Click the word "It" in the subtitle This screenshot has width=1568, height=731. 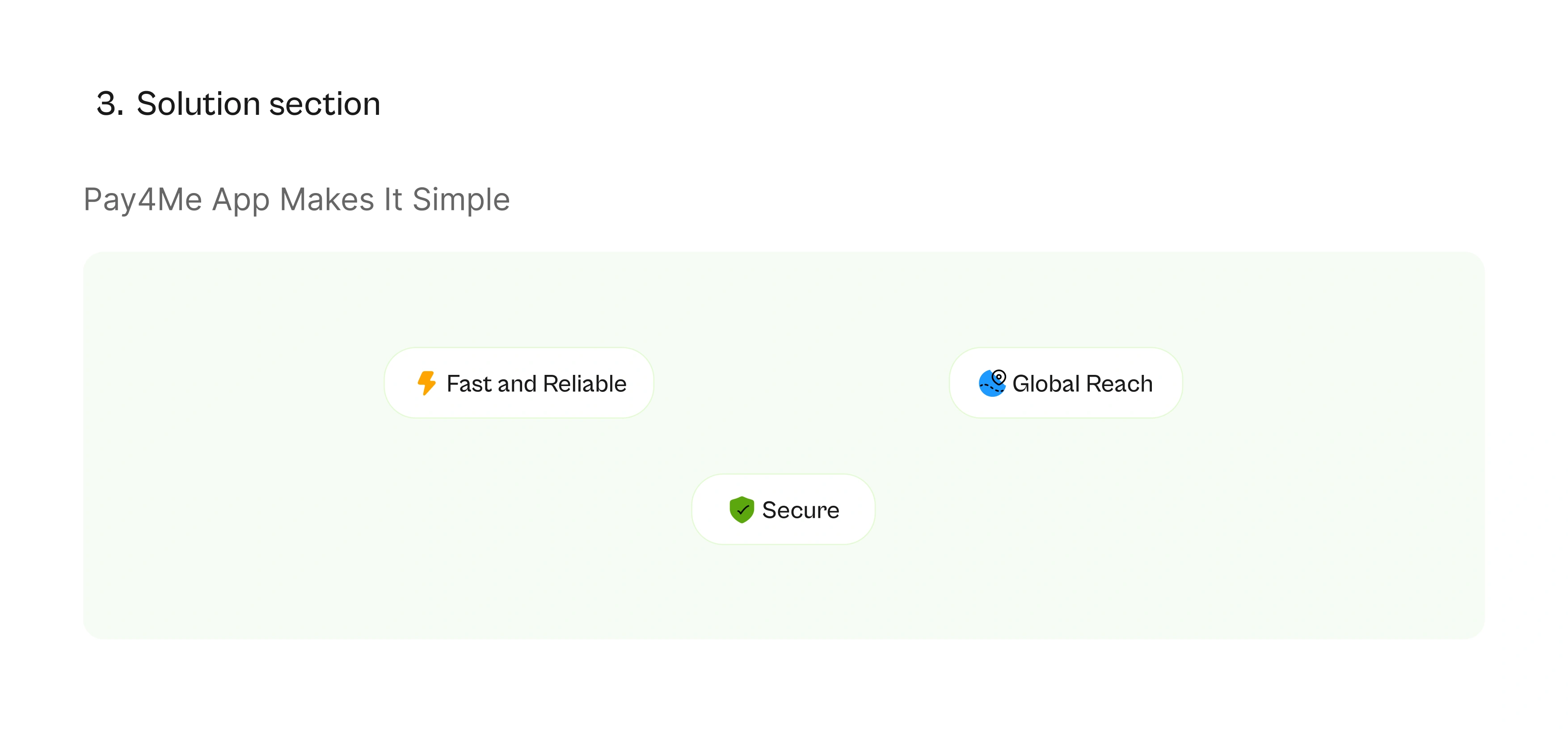point(392,200)
